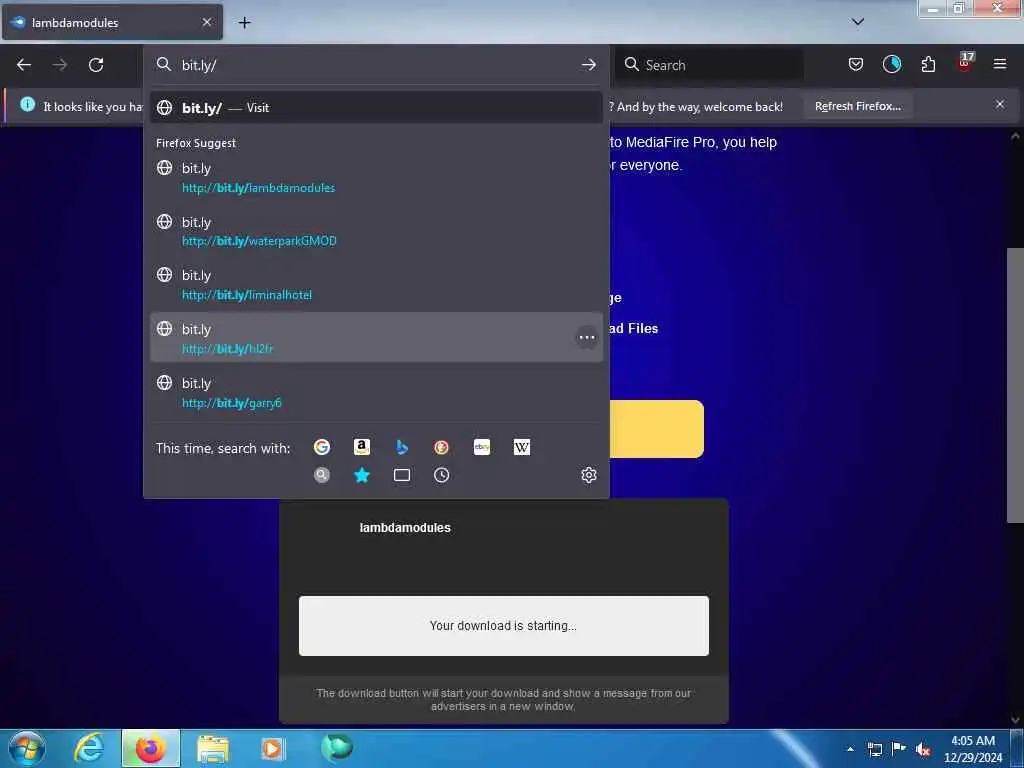The image size is (1024, 768).
Task: Click the Firefox taskbar icon
Action: [x=150, y=748]
